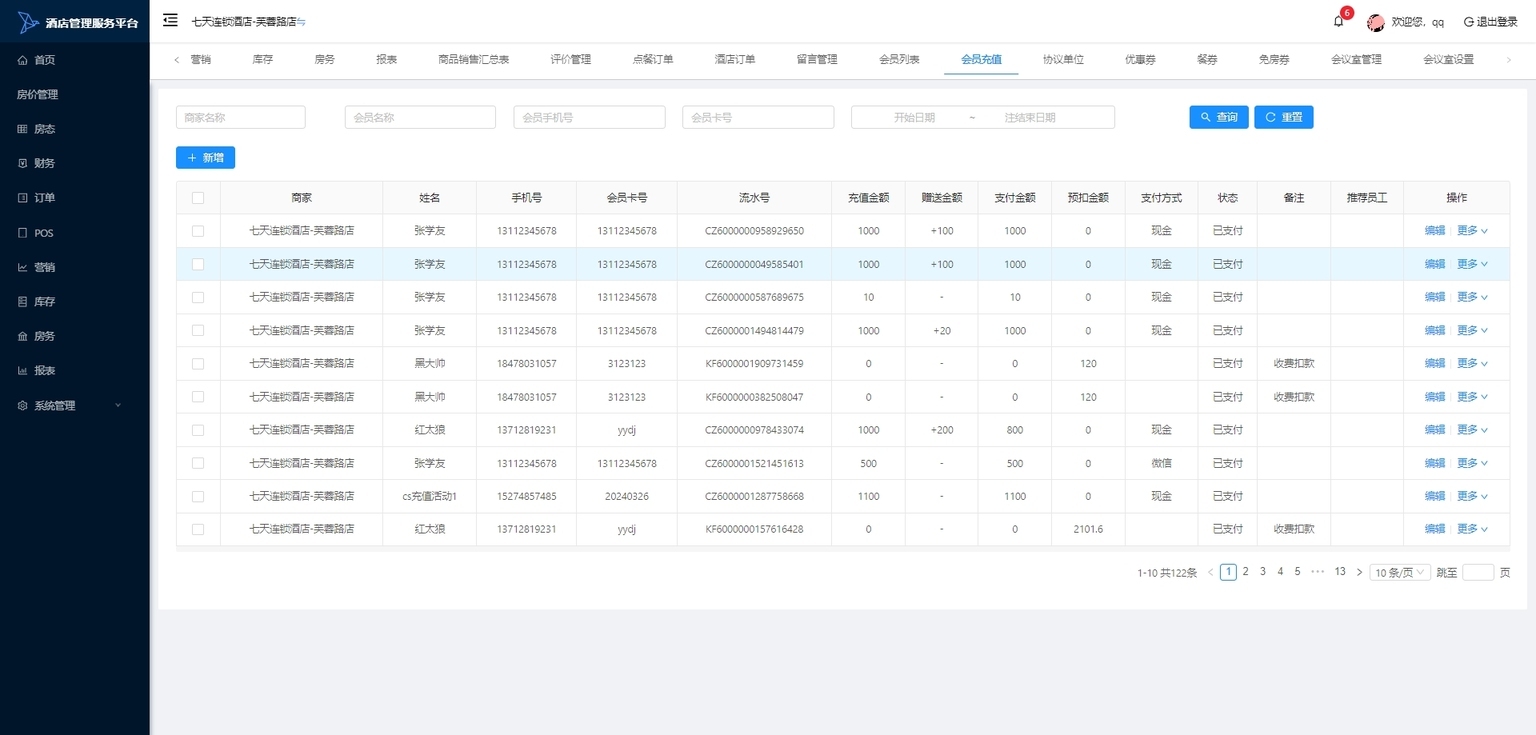Viewport: 1536px width, 735px height.
Task: Click the 查询 search button
Action: pos(1219,117)
